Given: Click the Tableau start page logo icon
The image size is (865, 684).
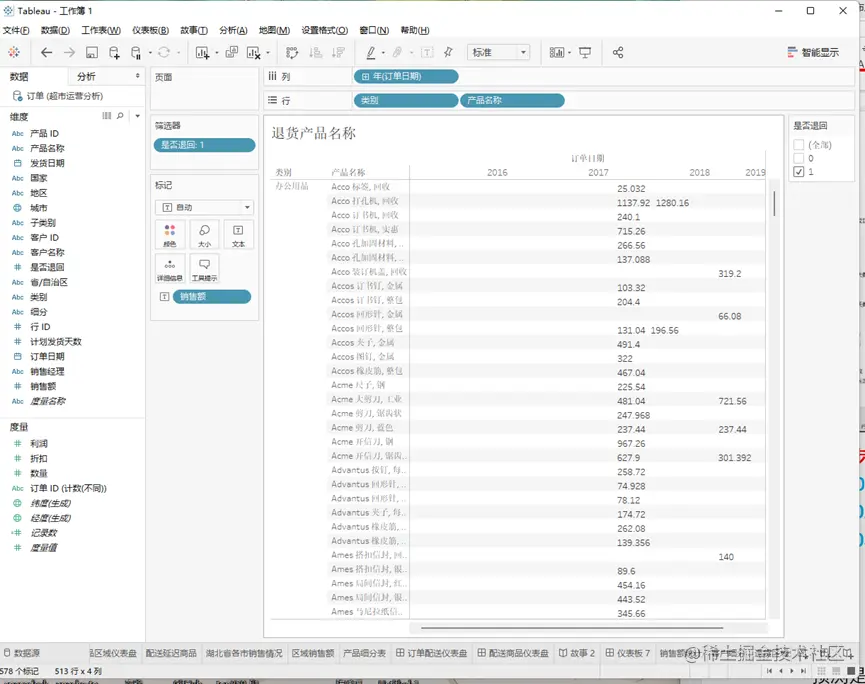Looking at the screenshot, I should point(14,52).
